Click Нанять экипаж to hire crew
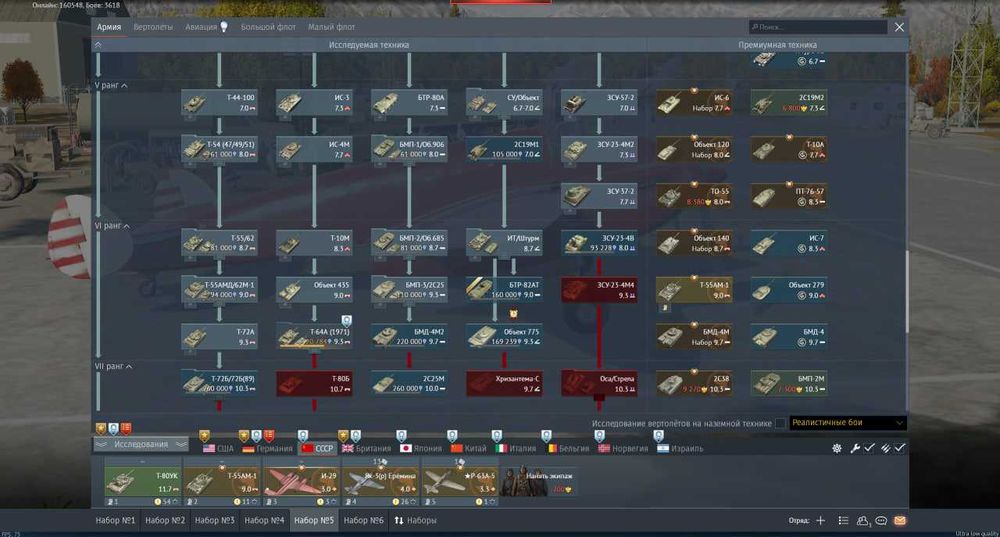Image resolution: width=1000 pixels, height=537 pixels. [538, 482]
